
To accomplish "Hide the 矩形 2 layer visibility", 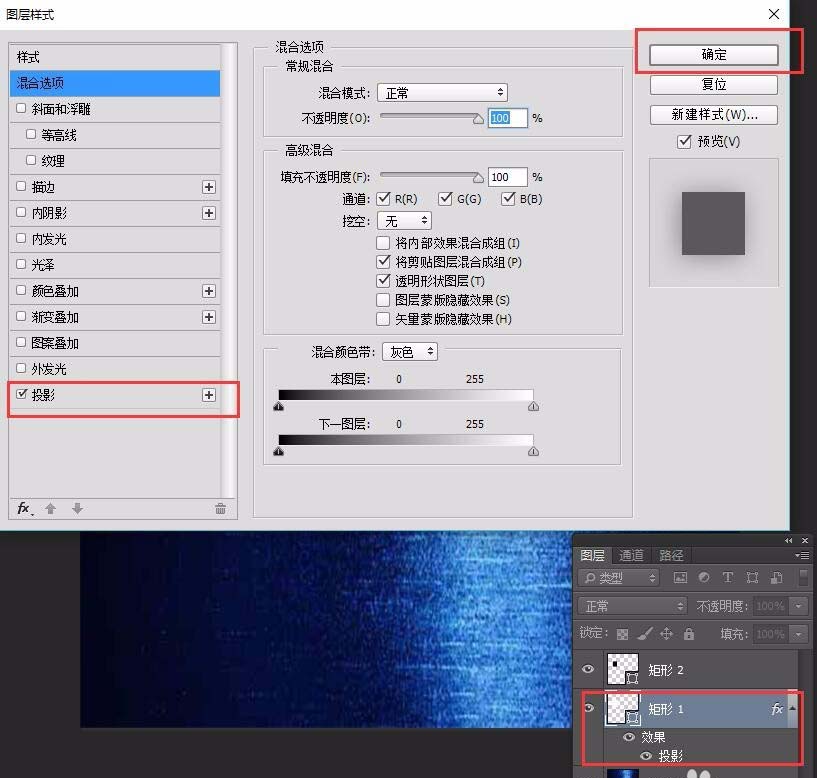I will [x=590, y=669].
